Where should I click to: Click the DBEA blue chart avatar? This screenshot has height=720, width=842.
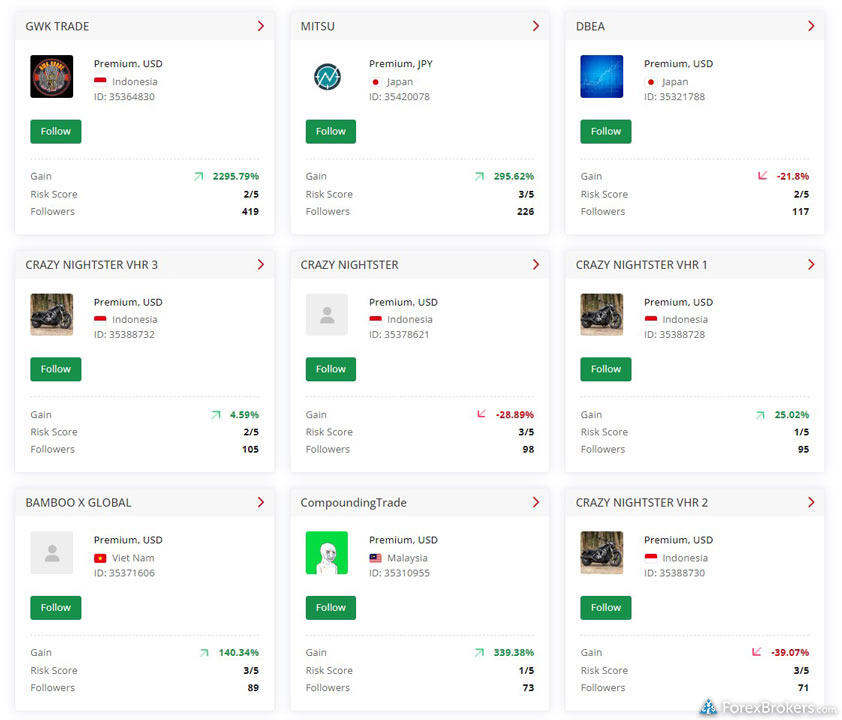(601, 77)
